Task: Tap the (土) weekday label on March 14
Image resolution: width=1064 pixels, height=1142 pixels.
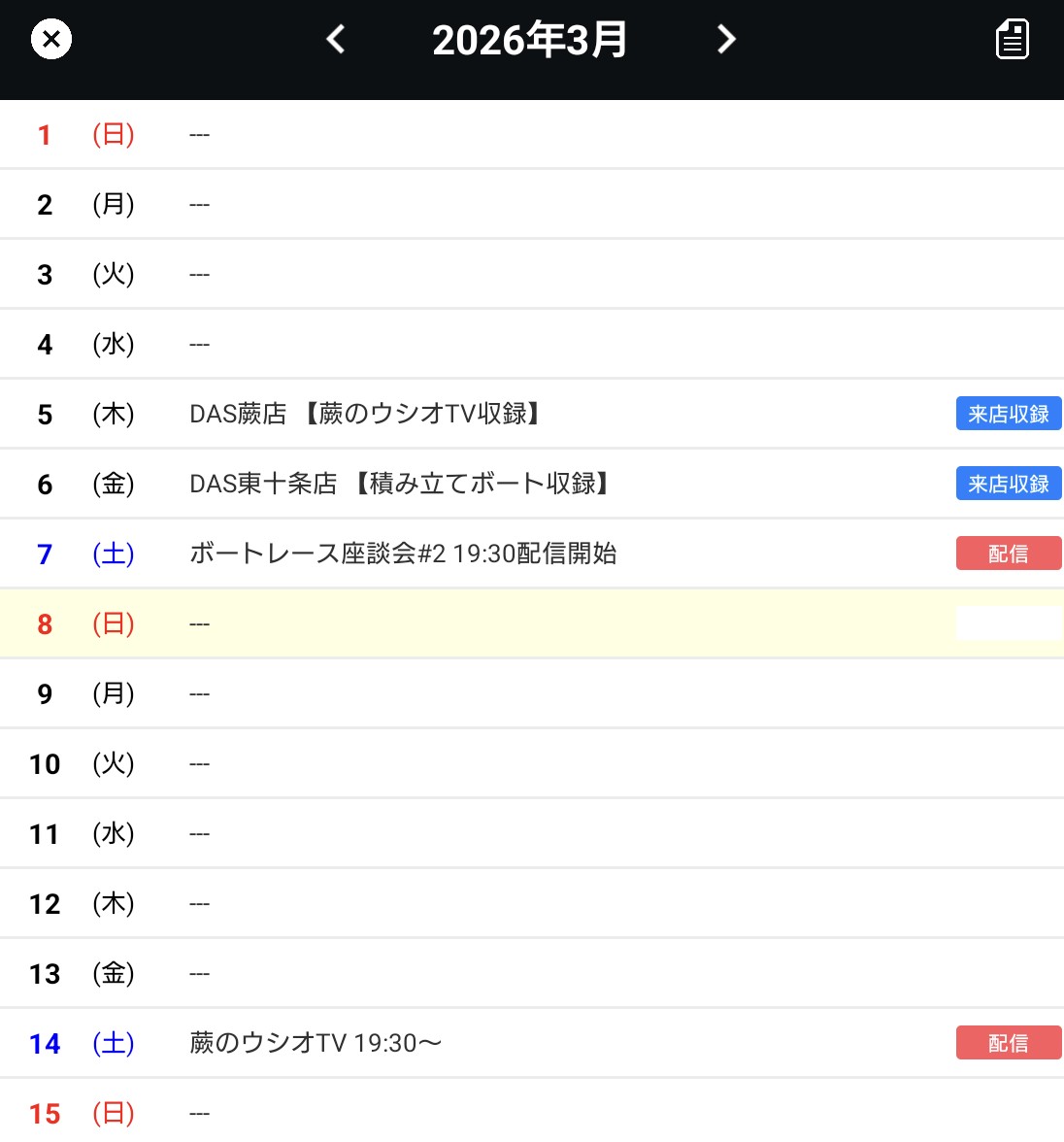Action: click(114, 1043)
